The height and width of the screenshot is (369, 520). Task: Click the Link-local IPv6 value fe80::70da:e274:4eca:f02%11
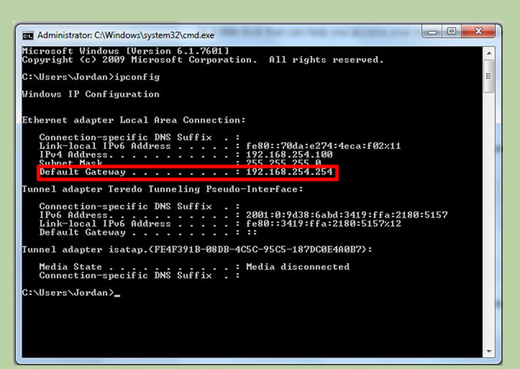tap(323, 146)
